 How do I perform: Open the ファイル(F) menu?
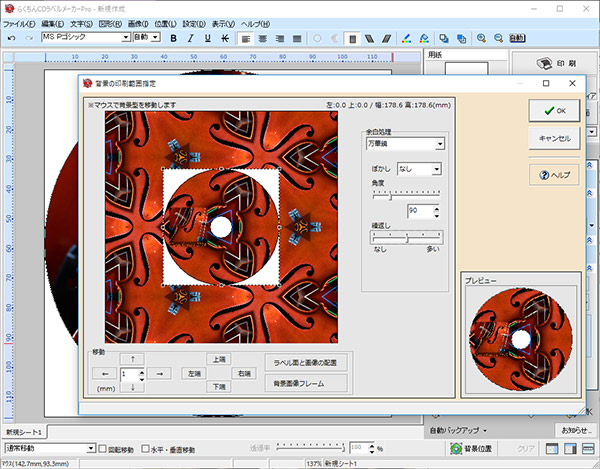pyautogui.click(x=20, y=22)
